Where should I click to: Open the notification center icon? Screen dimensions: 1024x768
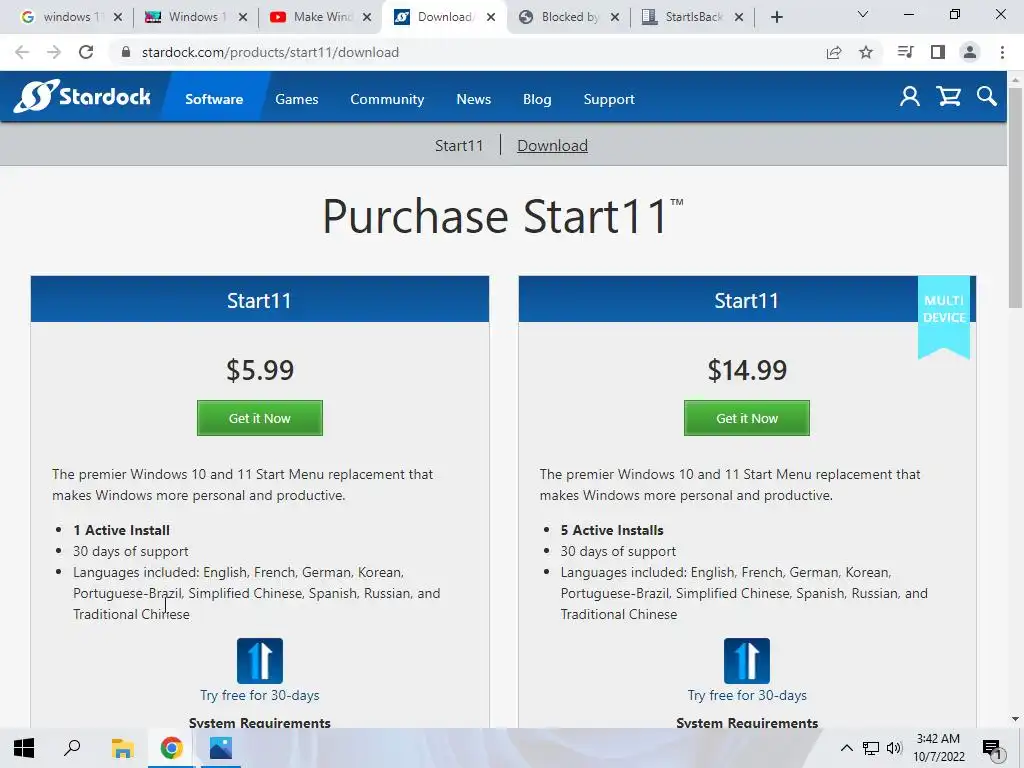pos(992,748)
